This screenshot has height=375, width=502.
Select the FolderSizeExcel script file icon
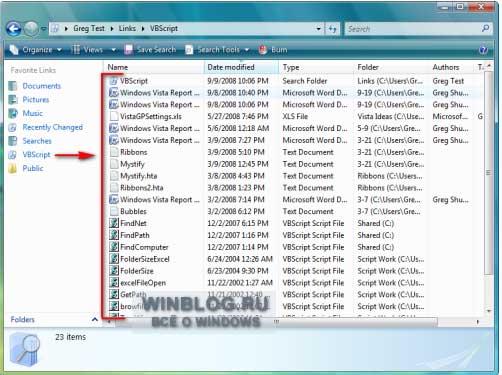click(114, 259)
